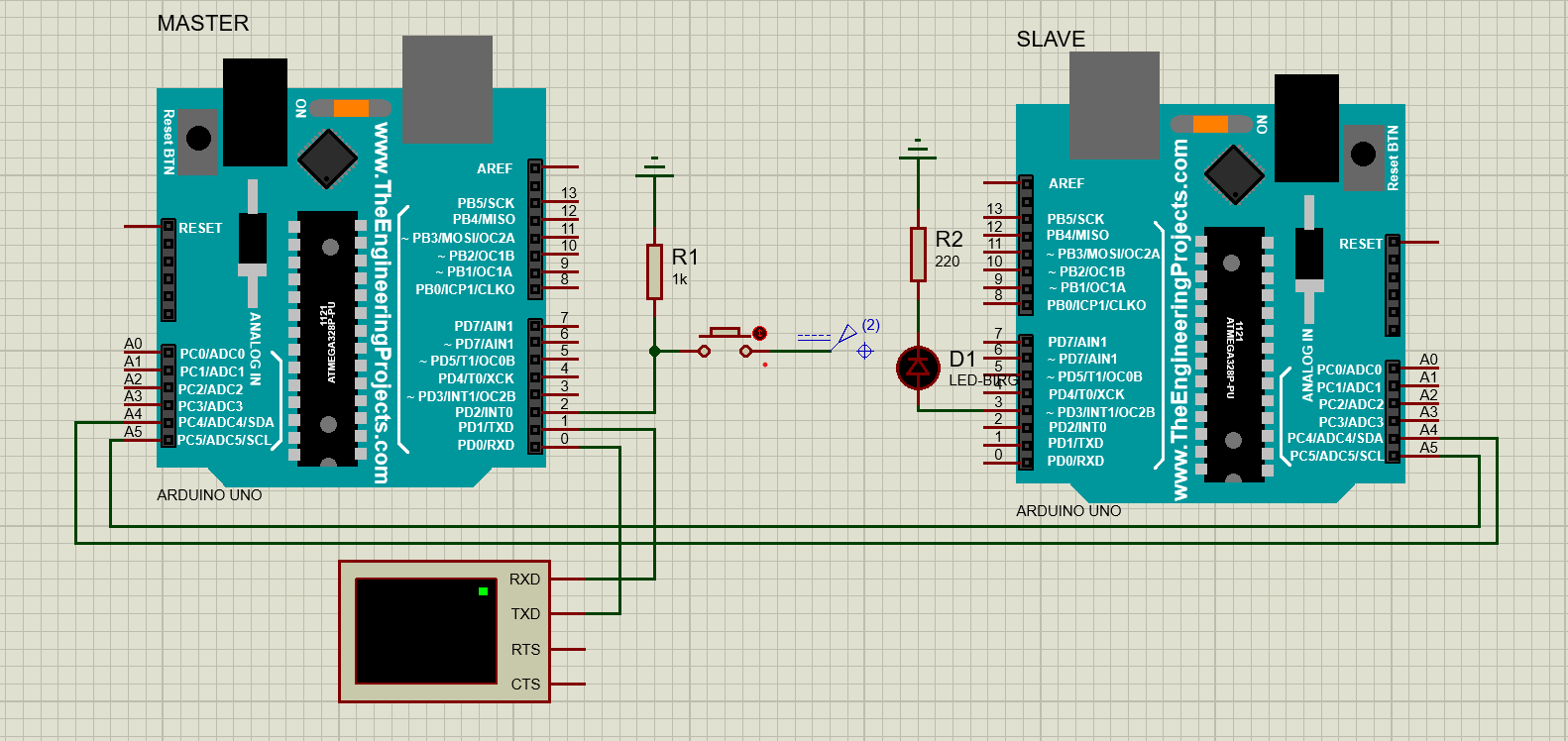Click the ground symbol above resistor R2

[918, 151]
